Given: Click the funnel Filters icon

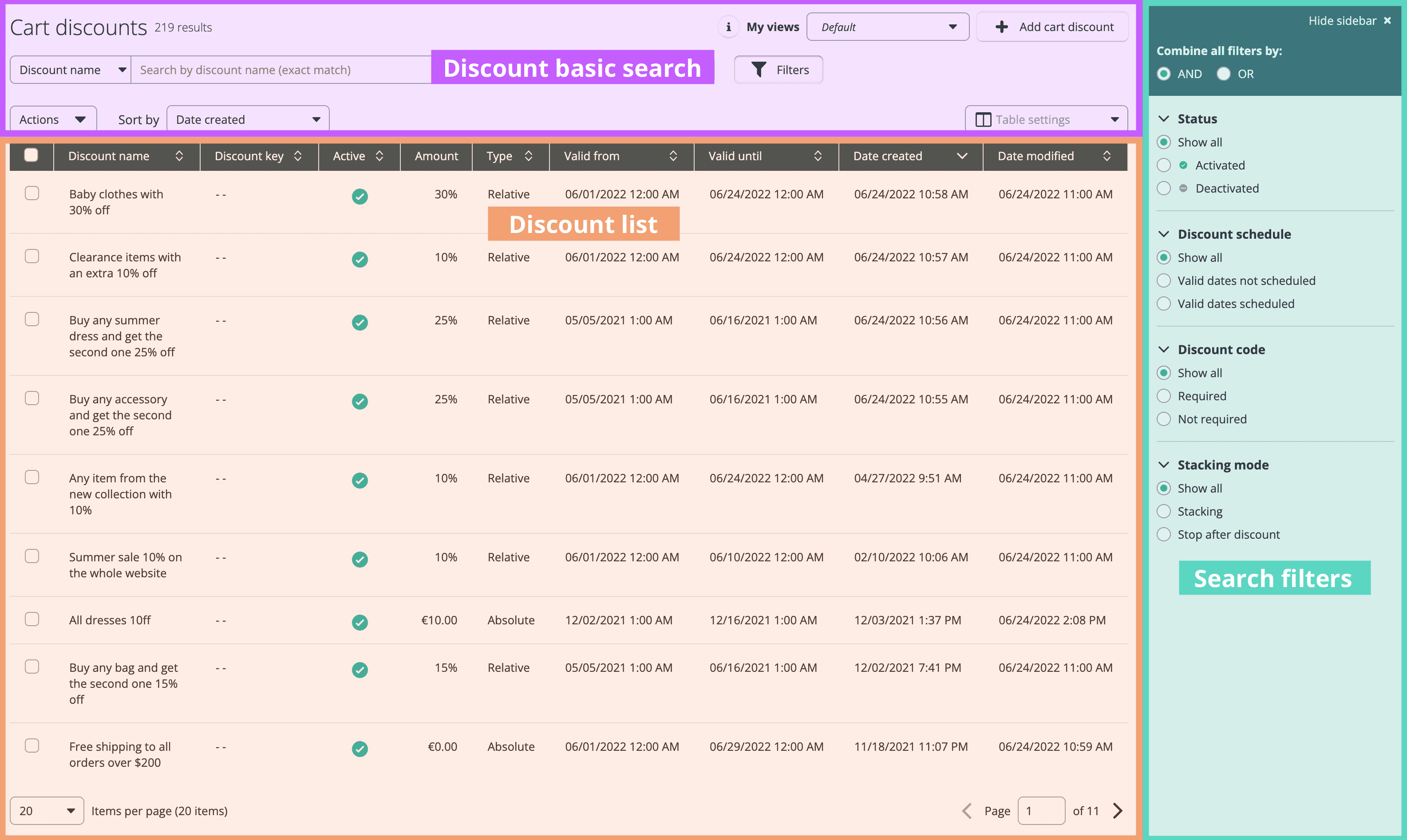Looking at the screenshot, I should click(x=759, y=70).
